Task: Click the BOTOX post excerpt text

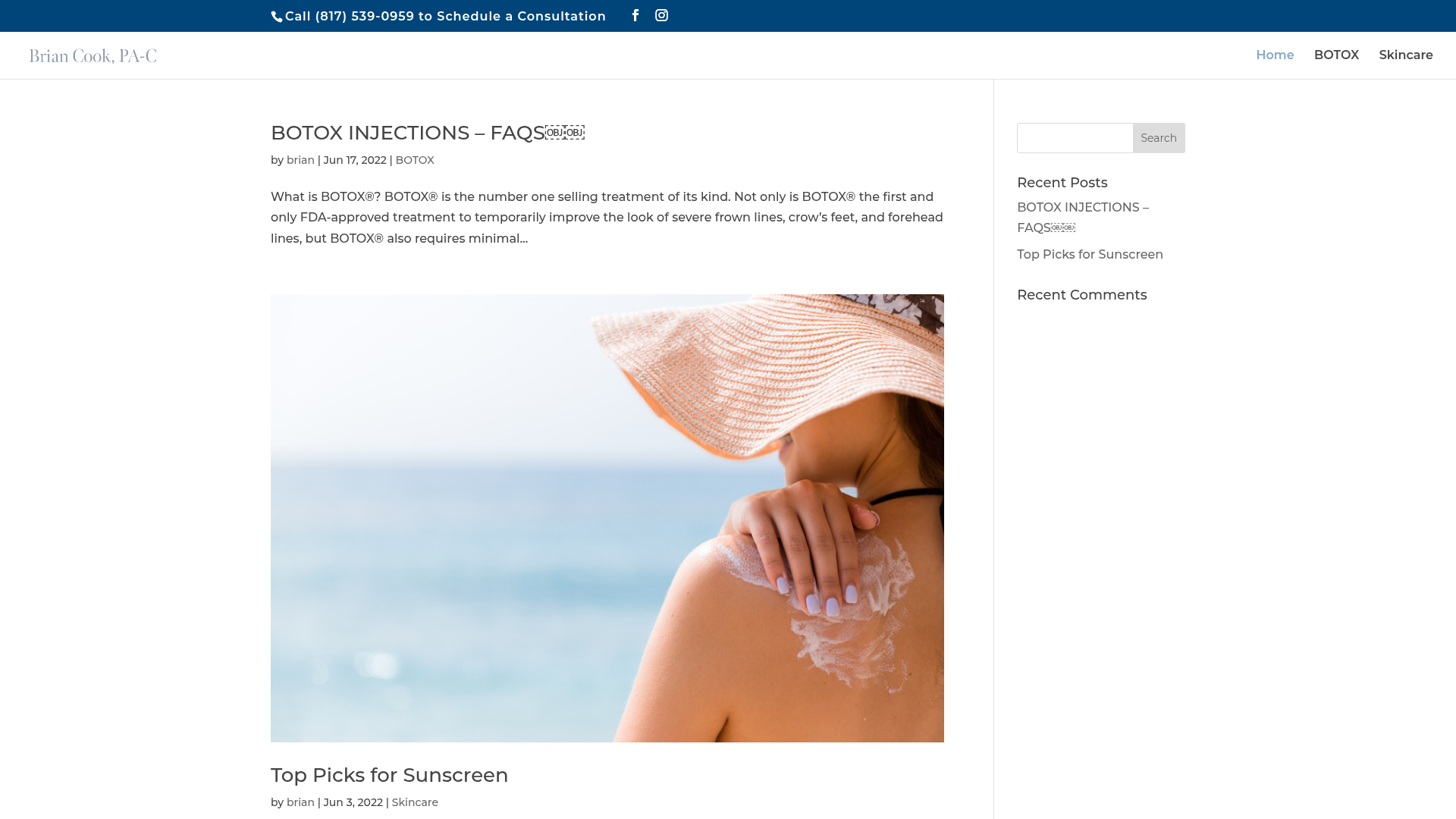Action: pyautogui.click(x=607, y=218)
